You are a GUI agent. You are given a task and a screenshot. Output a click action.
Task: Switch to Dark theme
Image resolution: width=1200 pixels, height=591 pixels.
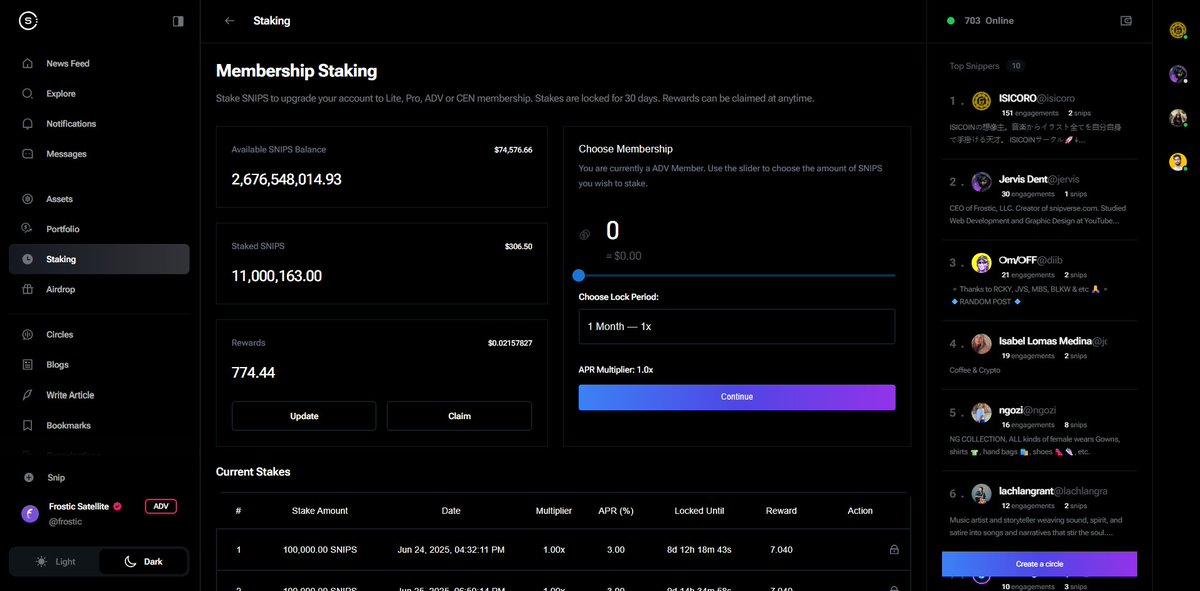coord(143,561)
